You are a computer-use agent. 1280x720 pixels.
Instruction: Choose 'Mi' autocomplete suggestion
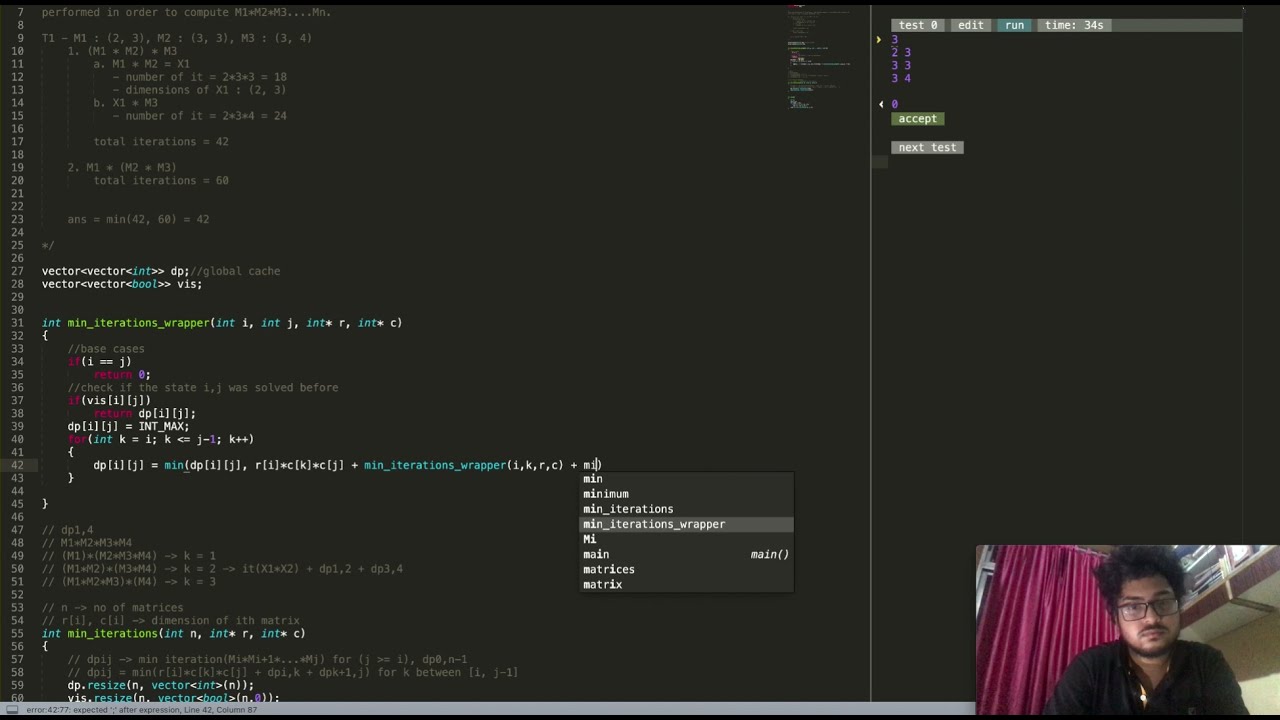tap(687, 539)
